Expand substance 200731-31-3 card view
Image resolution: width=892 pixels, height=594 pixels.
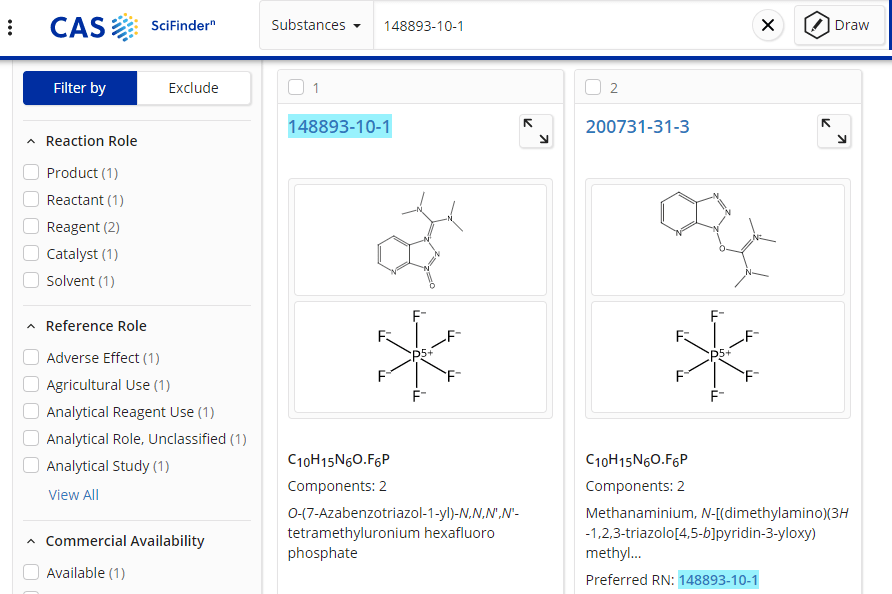click(x=833, y=131)
